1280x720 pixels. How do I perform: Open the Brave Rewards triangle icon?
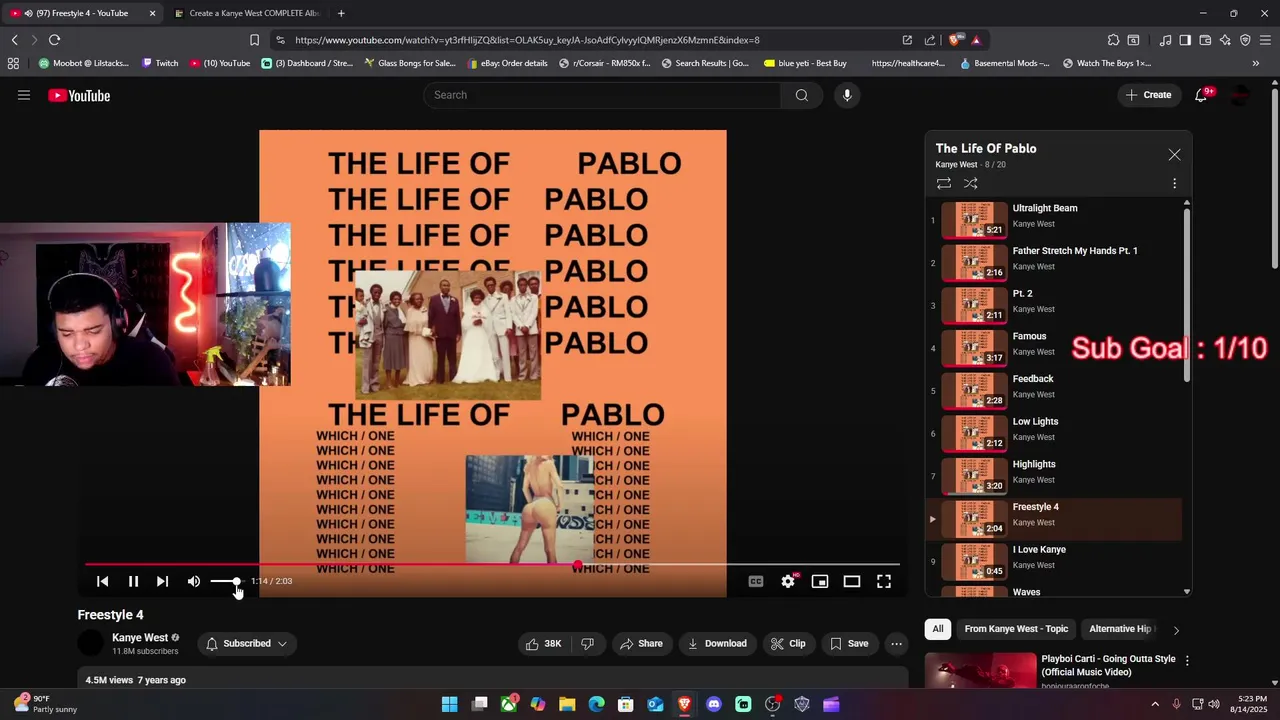(976, 40)
